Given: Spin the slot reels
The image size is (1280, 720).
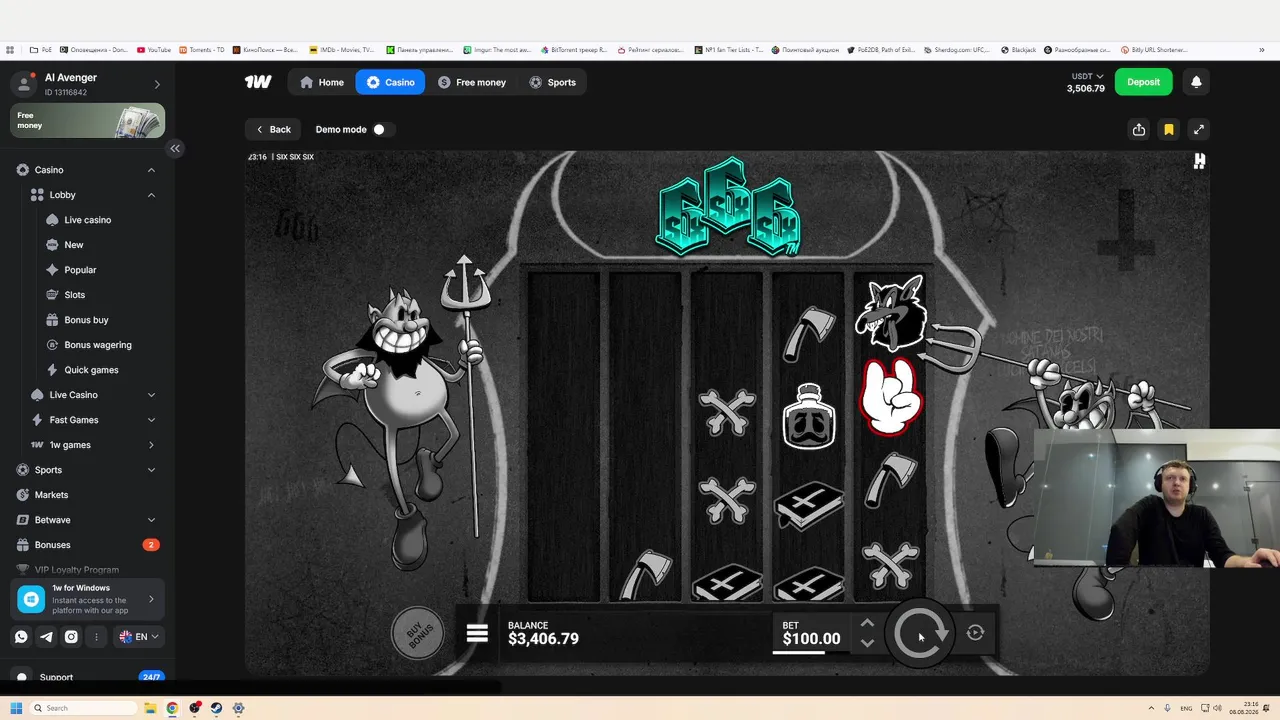Looking at the screenshot, I should pos(920,633).
